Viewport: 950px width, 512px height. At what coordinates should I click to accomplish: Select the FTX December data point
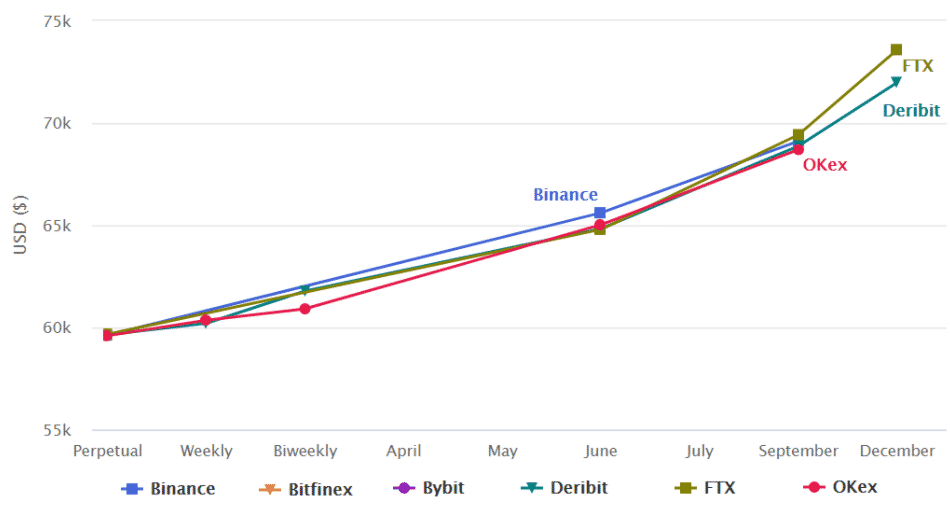pos(896,49)
